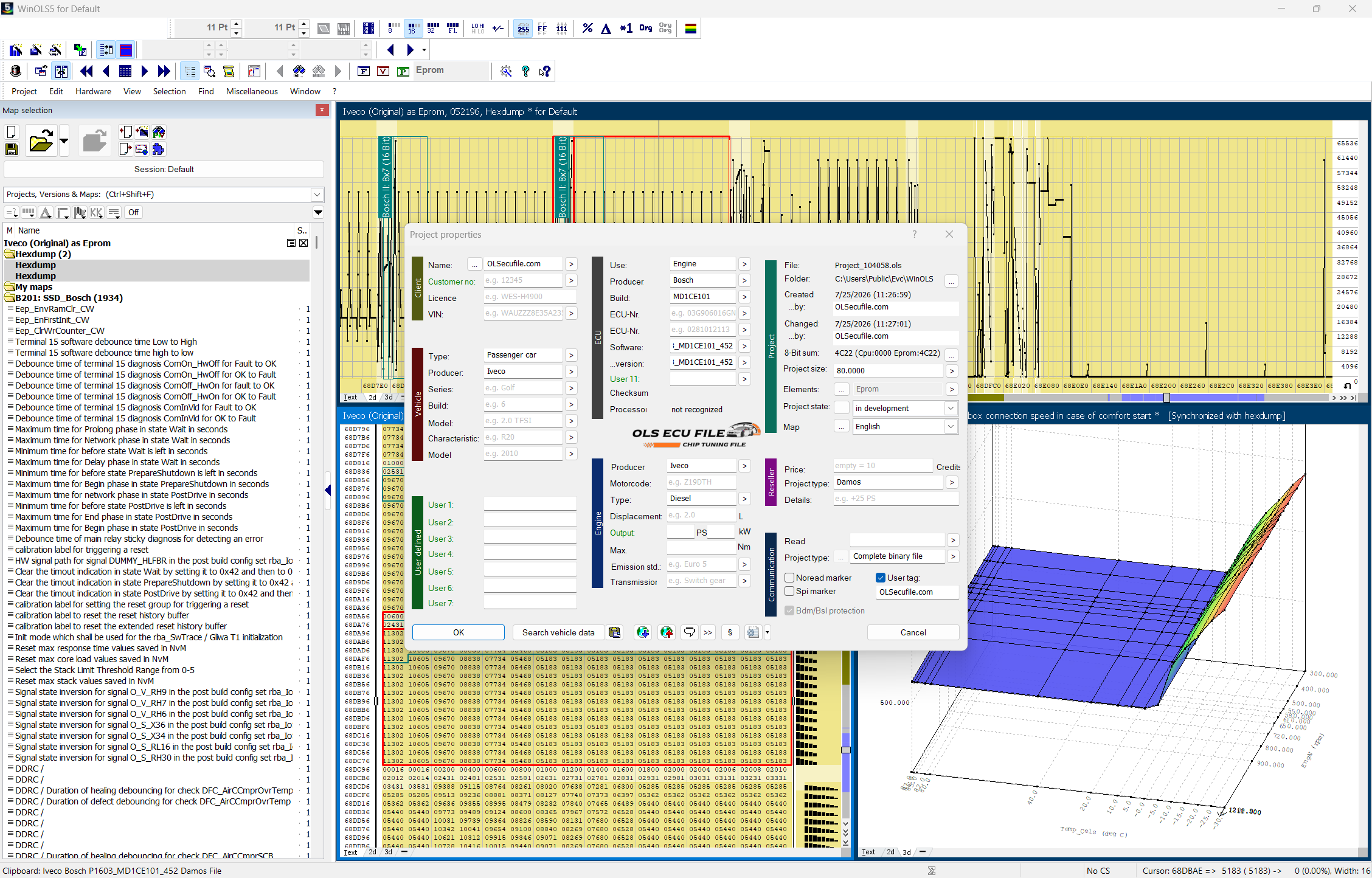This screenshot has height=878, width=1372.
Task: Open the Miscellaneous menu
Action: 252,91
